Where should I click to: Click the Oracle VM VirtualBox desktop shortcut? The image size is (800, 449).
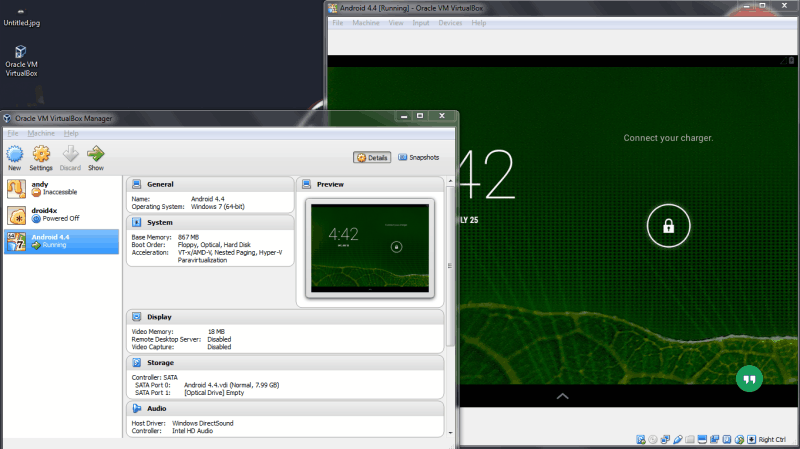point(21,61)
